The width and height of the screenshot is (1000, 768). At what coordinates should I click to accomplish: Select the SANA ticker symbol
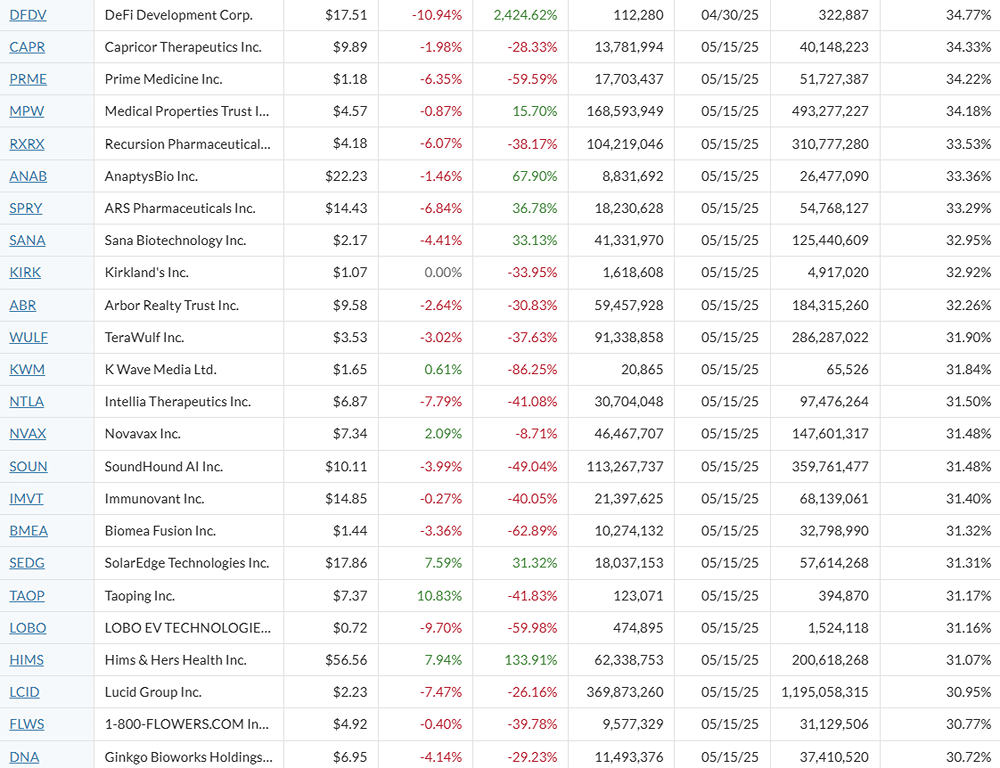pyautogui.click(x=27, y=240)
